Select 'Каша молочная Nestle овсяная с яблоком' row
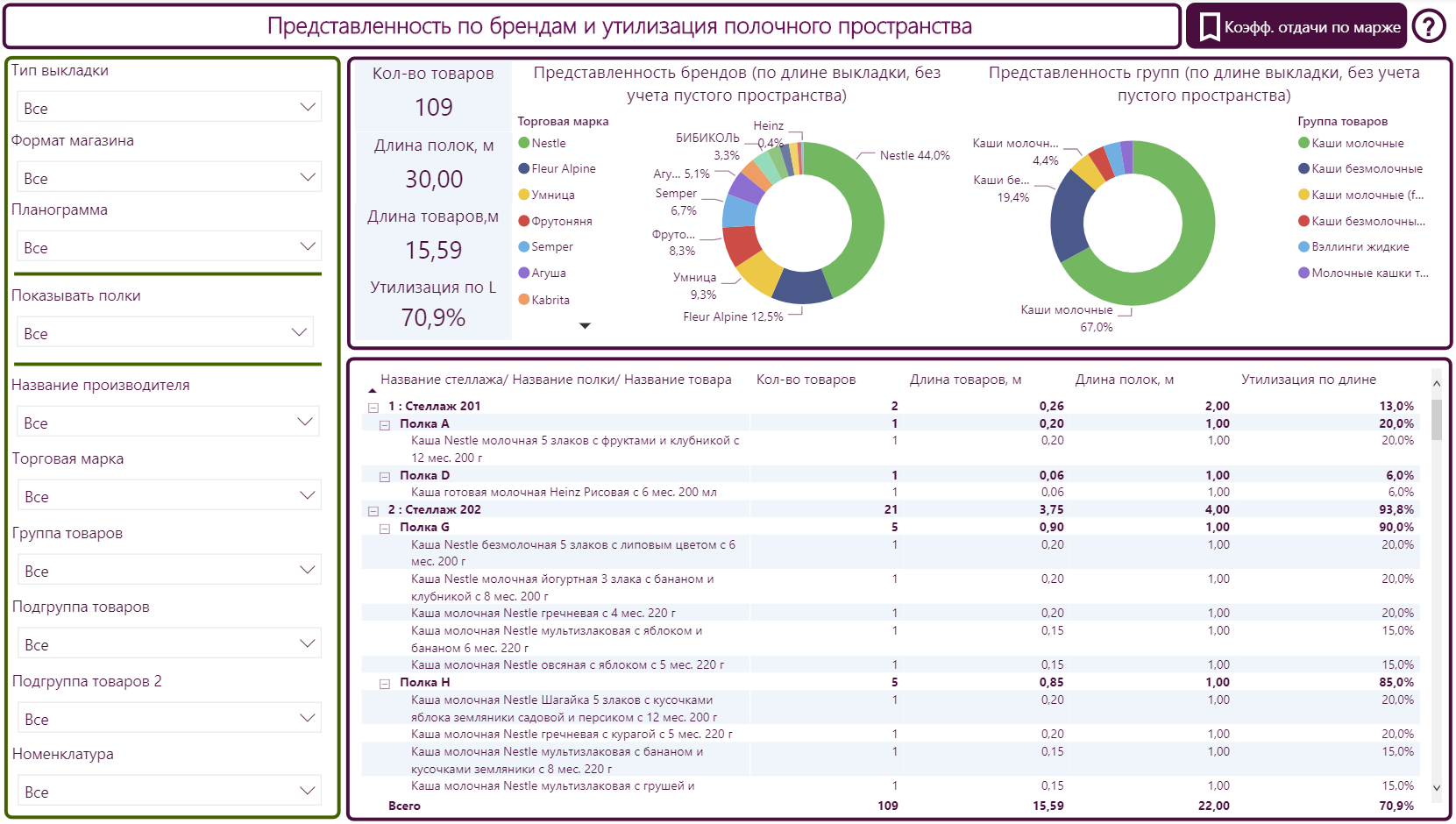The width and height of the screenshot is (1456, 824). 891,665
